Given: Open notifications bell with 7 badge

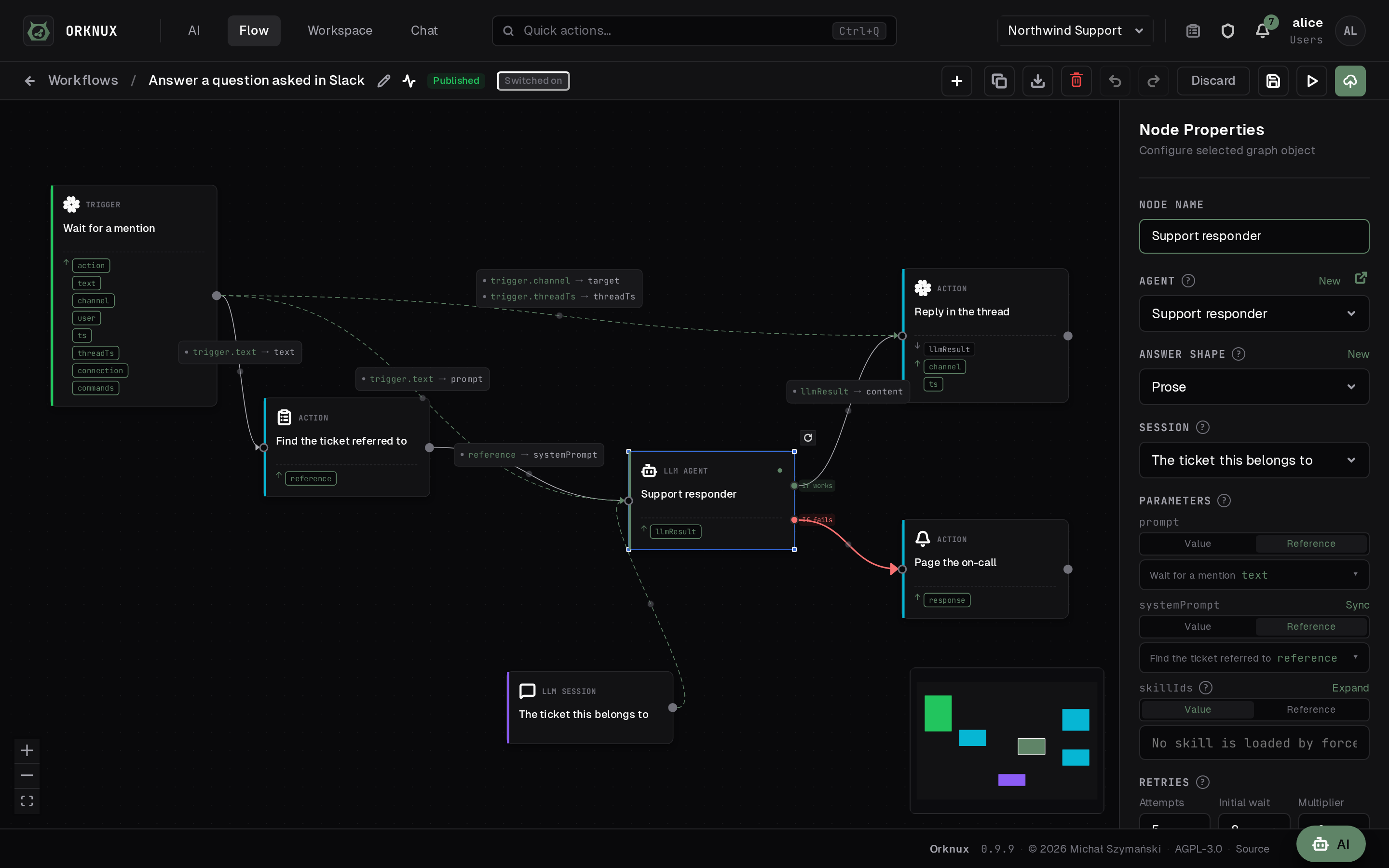Looking at the screenshot, I should (1262, 31).
